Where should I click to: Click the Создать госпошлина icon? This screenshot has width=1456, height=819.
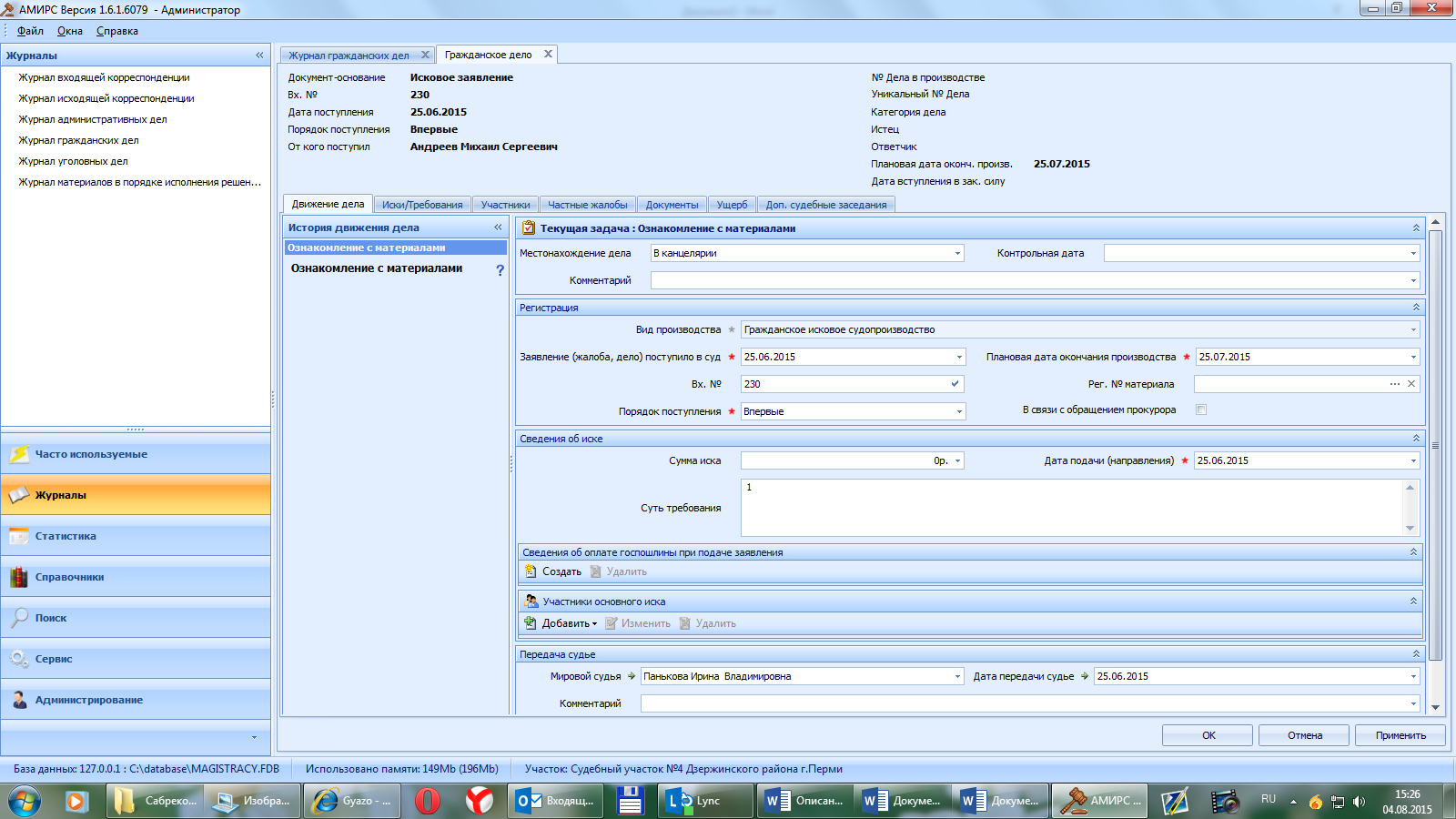531,571
